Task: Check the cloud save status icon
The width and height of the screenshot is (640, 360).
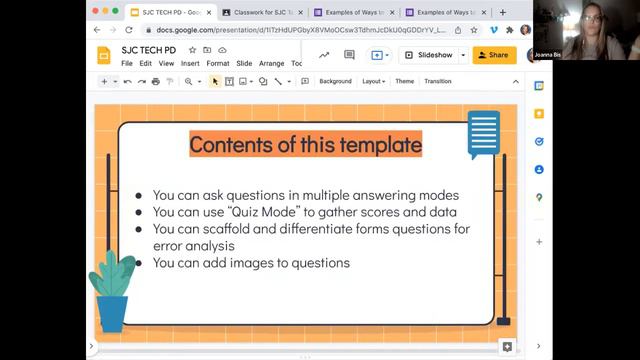Action: (x=222, y=50)
